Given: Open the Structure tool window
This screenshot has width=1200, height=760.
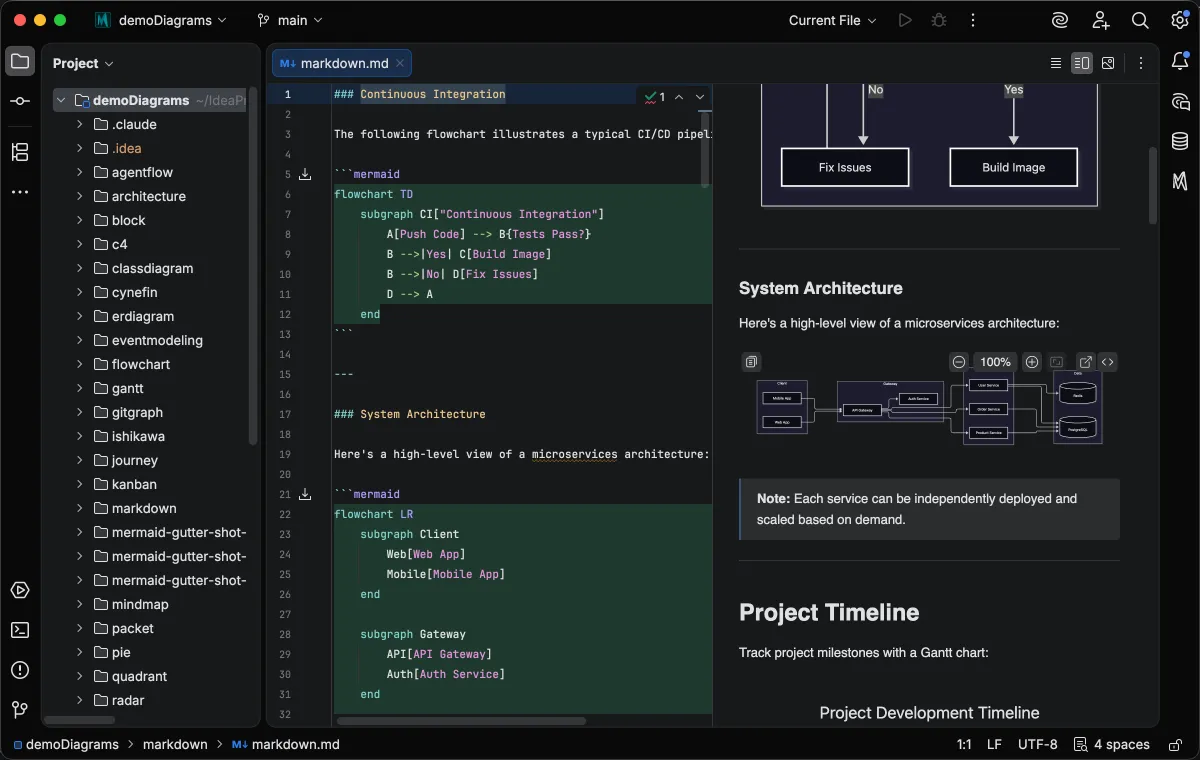Looking at the screenshot, I should pyautogui.click(x=20, y=152).
